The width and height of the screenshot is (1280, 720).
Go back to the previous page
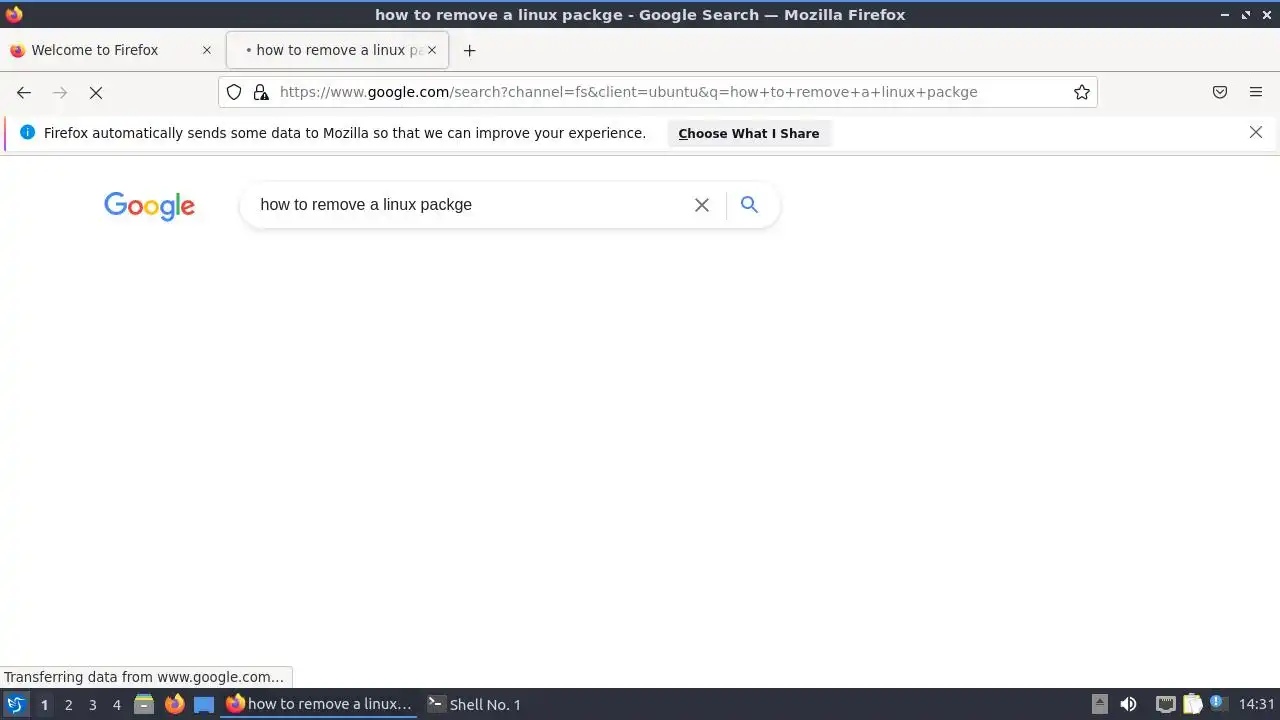(24, 92)
